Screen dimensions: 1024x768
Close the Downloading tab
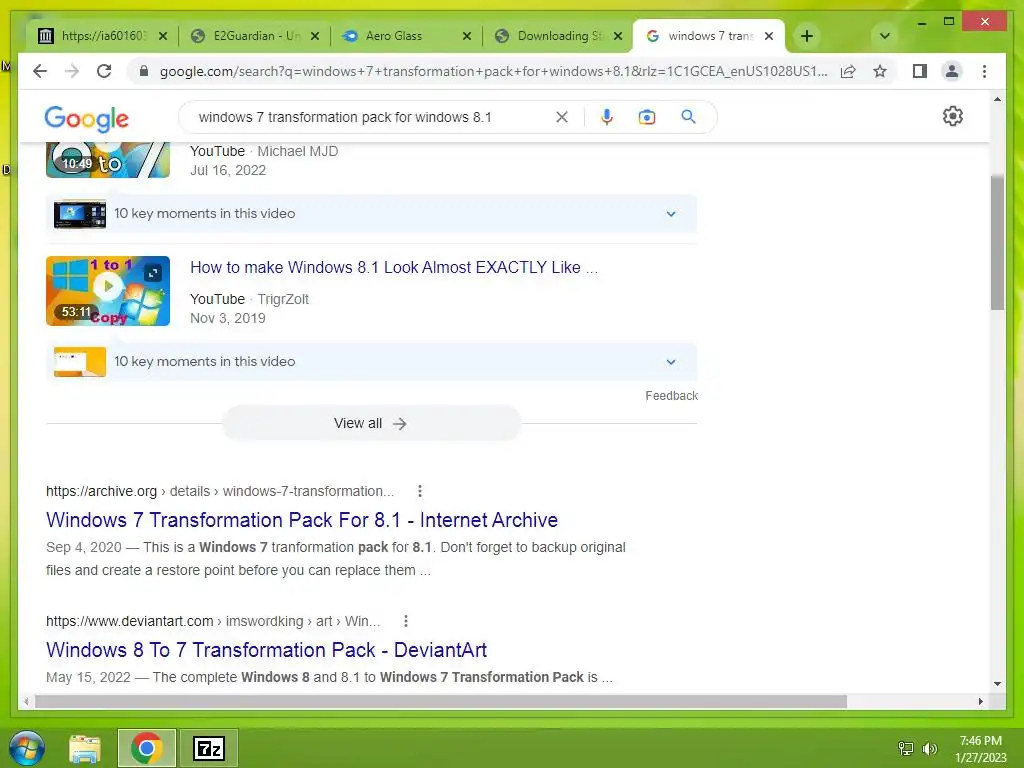[618, 36]
